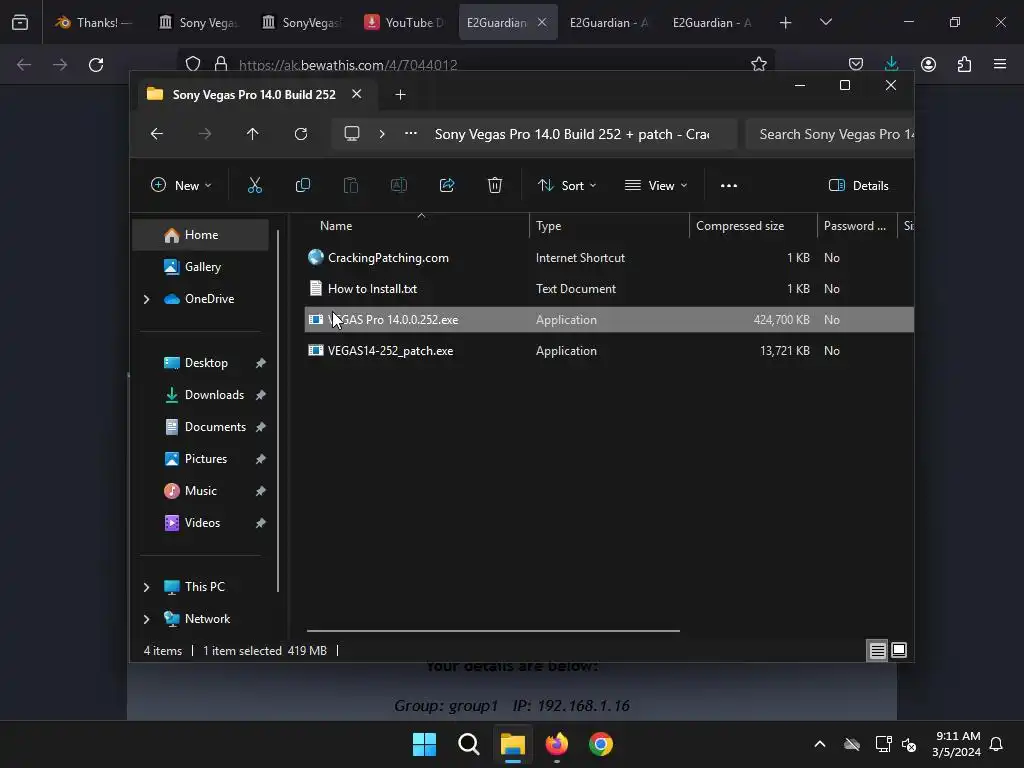The width and height of the screenshot is (1024, 768).
Task: Open the Firefox Extensions puzzle icon
Action: (x=965, y=64)
